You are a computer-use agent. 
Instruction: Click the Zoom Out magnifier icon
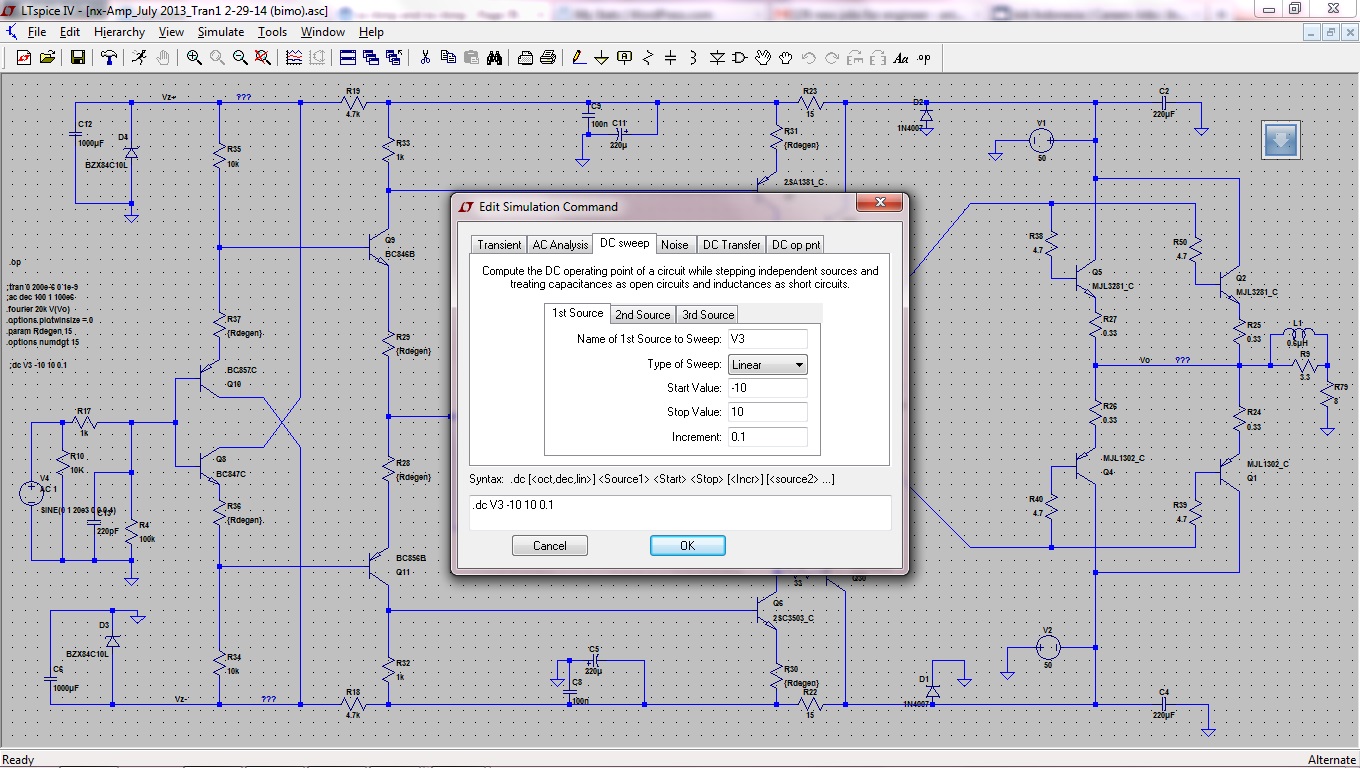coord(240,58)
